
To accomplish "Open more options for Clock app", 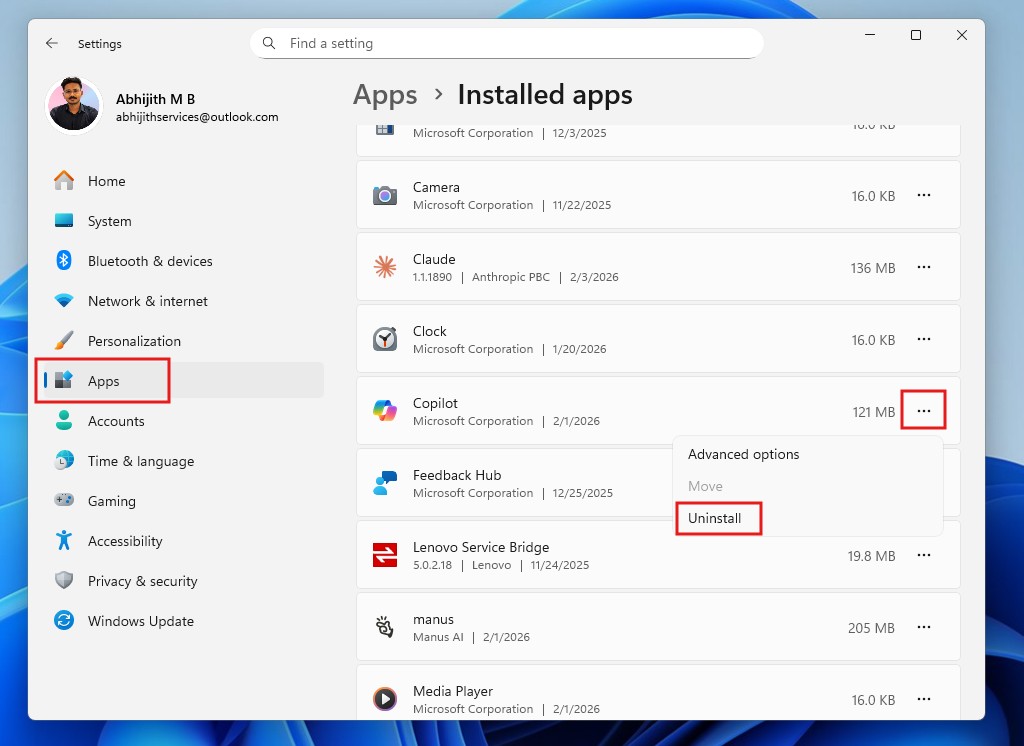I will [924, 339].
